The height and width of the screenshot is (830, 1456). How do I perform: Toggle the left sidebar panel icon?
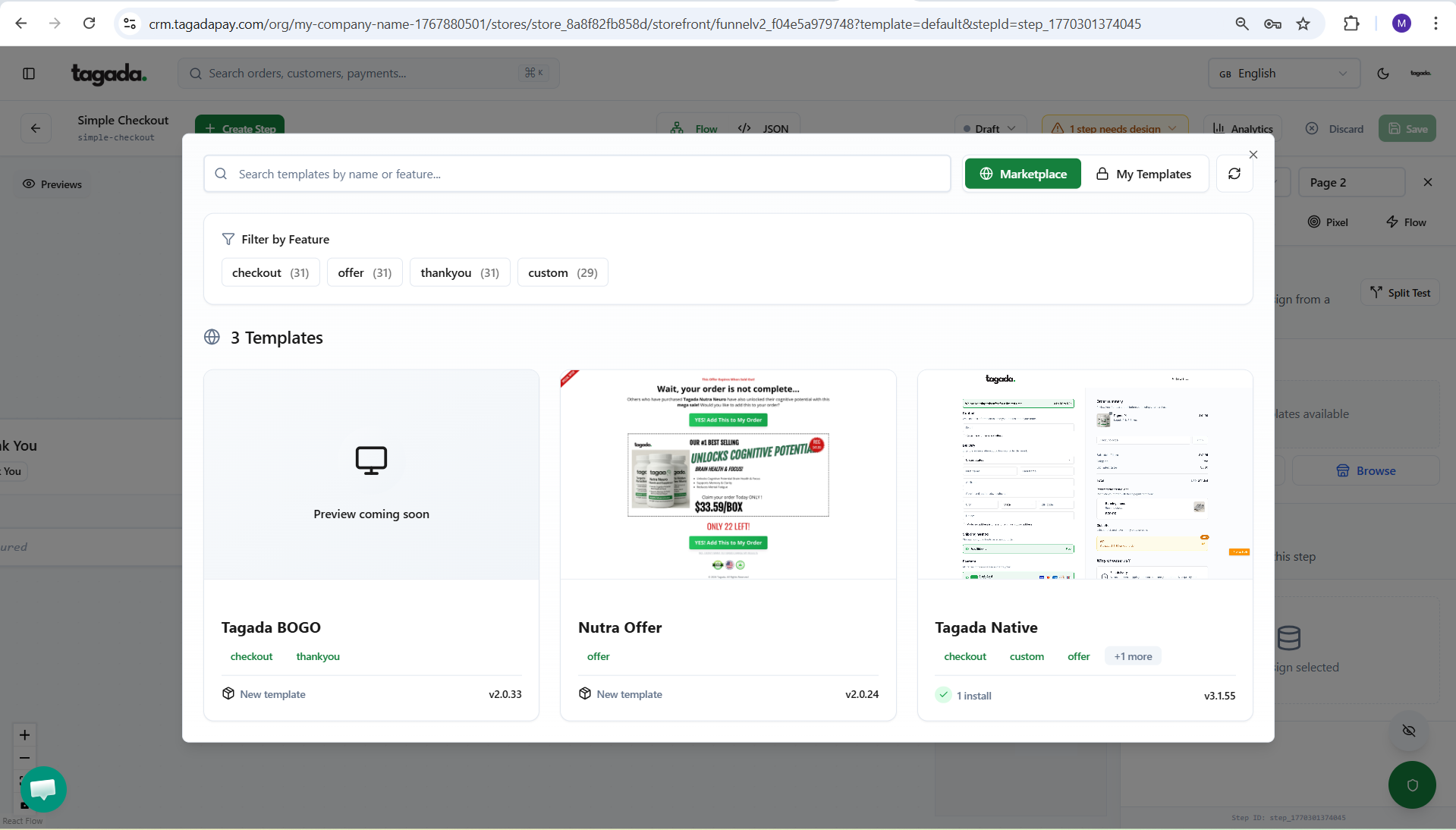click(29, 74)
